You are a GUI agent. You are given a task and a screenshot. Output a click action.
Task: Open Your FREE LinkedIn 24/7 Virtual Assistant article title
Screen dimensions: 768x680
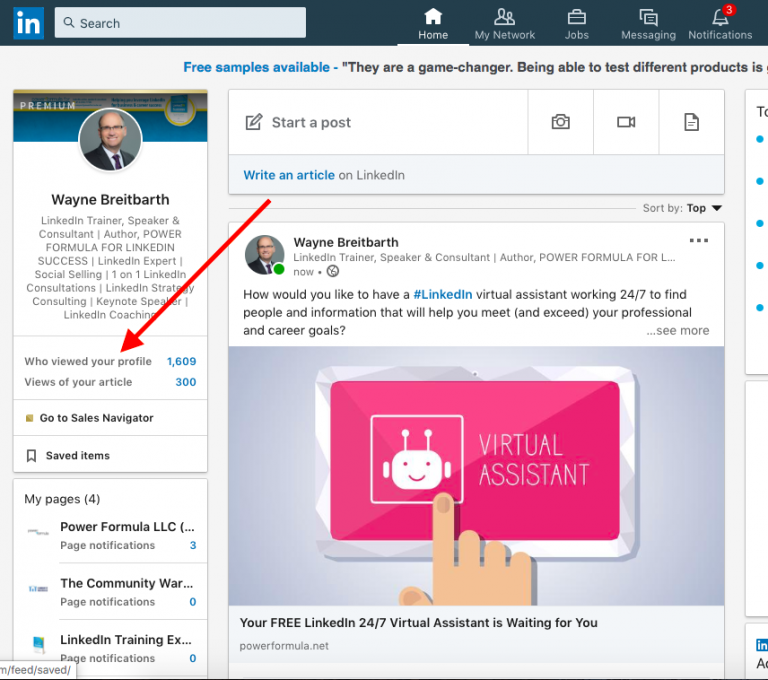pyautogui.click(x=418, y=623)
